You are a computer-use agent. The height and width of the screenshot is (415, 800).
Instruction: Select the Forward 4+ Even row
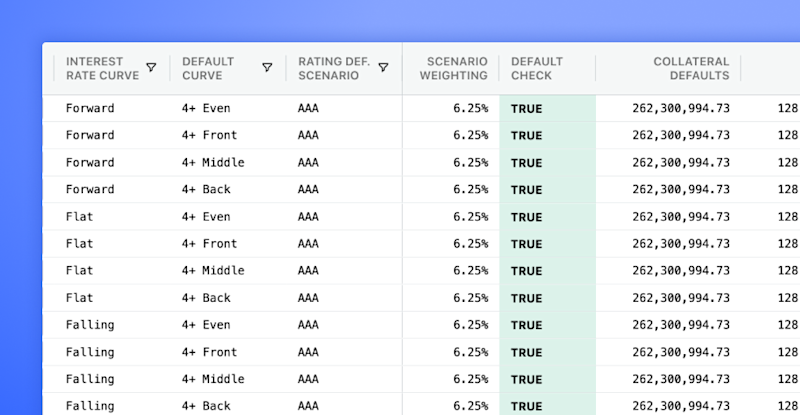[421, 108]
